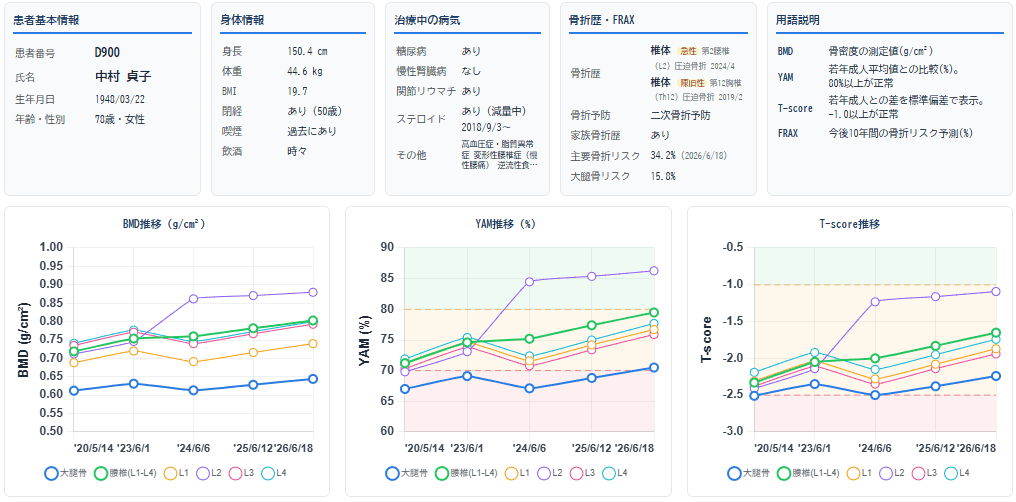Click the 用語説明 card heading
The width and height of the screenshot is (1016, 502).
798,20
